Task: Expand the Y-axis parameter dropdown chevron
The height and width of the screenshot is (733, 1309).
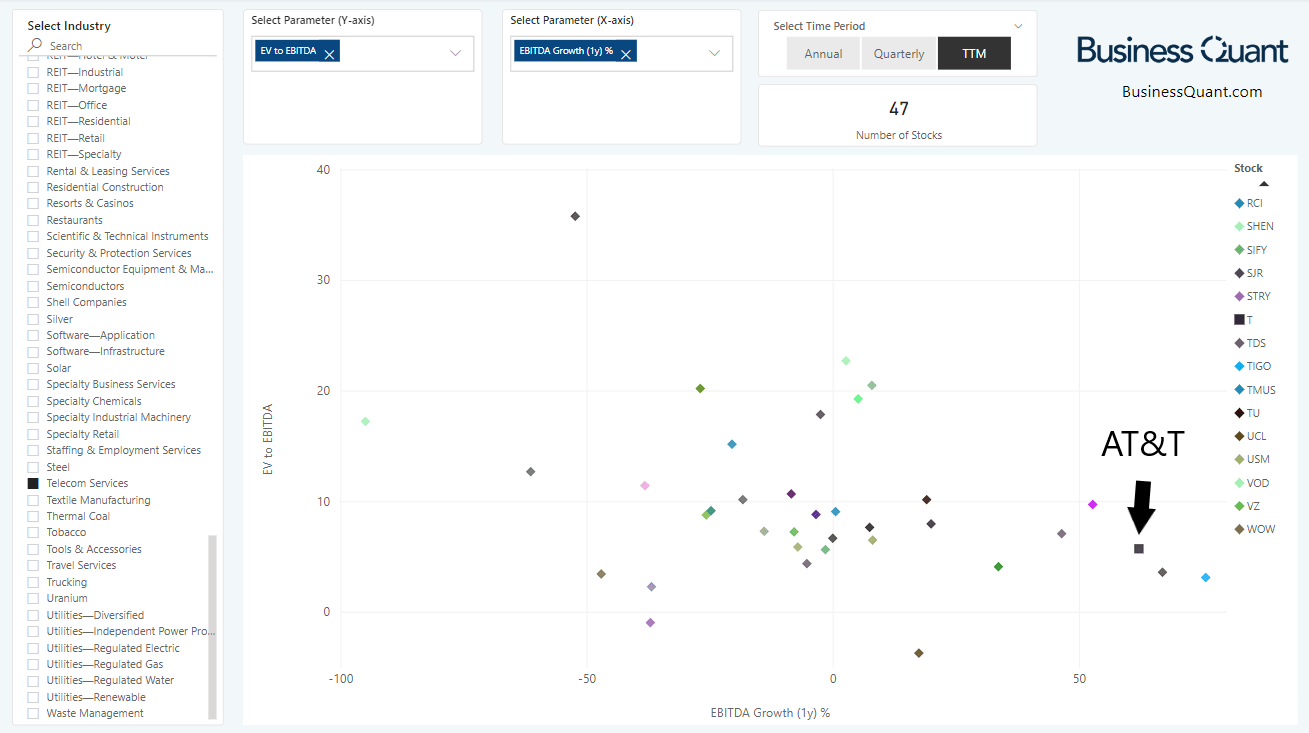Action: pyautogui.click(x=455, y=53)
